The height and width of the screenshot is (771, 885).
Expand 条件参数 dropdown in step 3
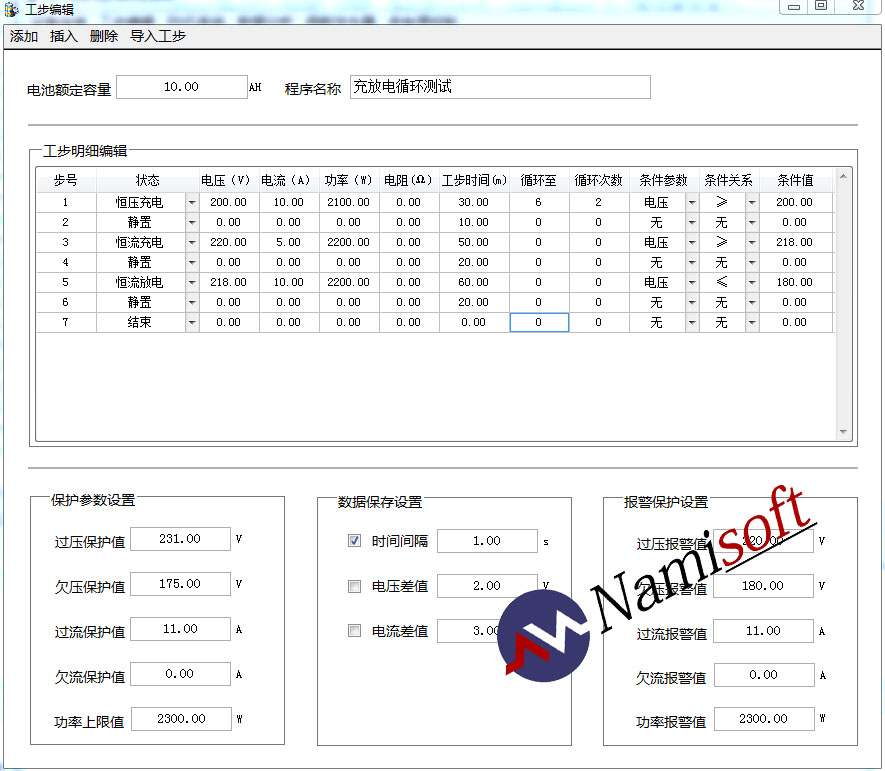(692, 242)
